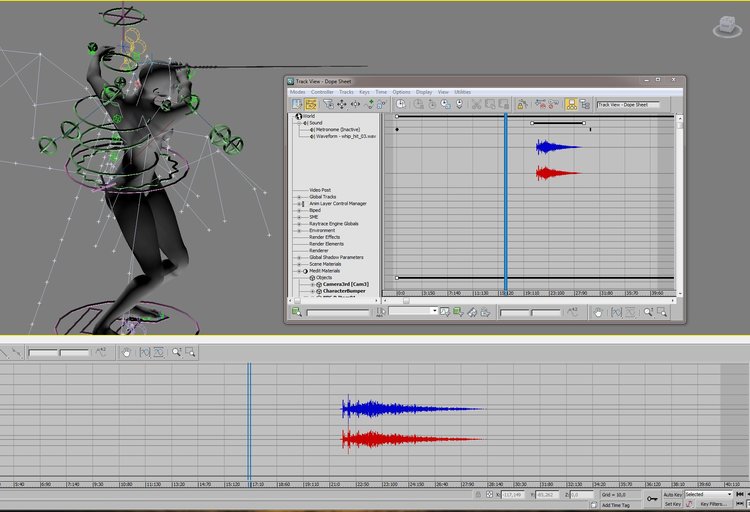750x512 pixels.
Task: Click the Paste Time icon
Action: [x=503, y=104]
